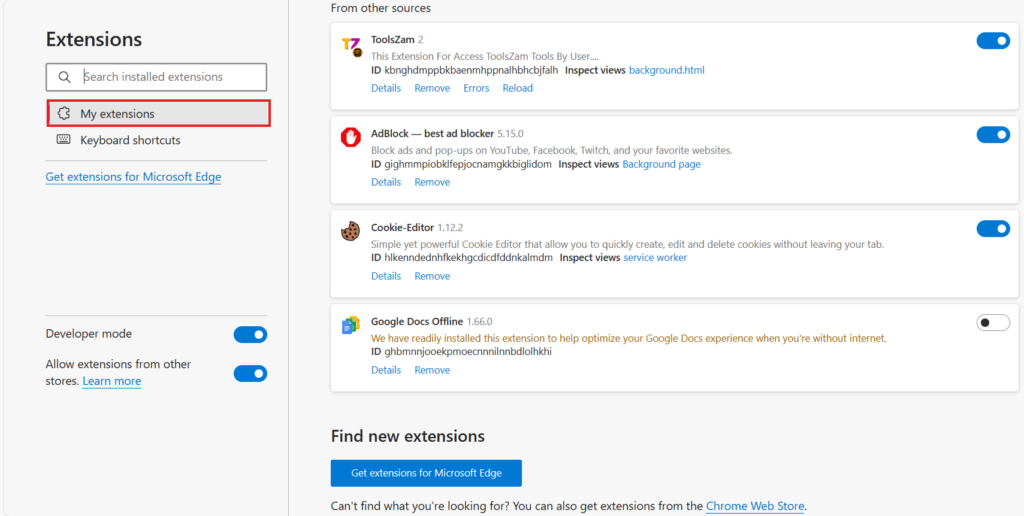Click the orange Google Docs Offline notice
Screen dimensions: 1024x516
(x=628, y=338)
